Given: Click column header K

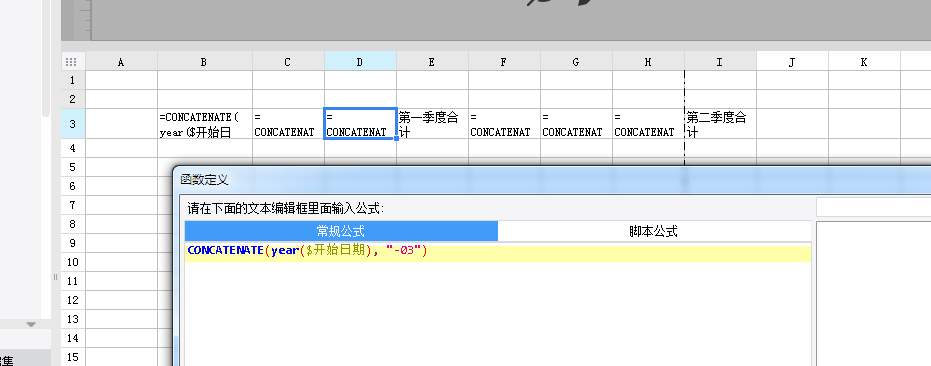Looking at the screenshot, I should click(864, 62).
